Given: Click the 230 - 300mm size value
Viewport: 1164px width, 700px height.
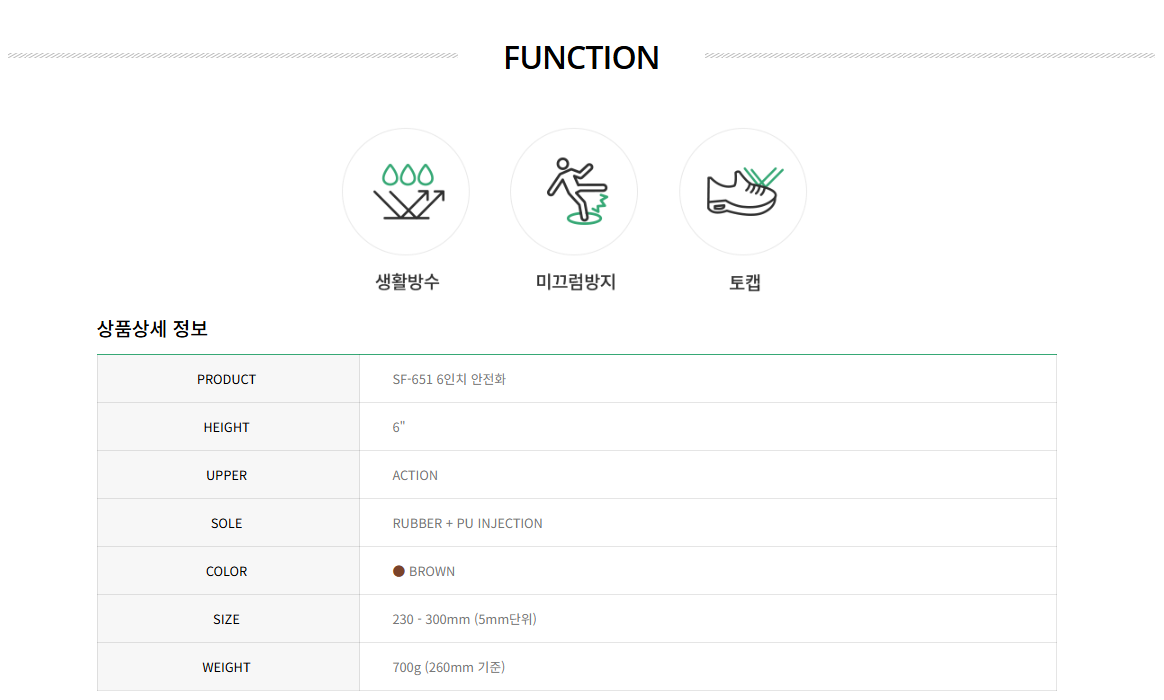Looking at the screenshot, I should pos(464,620).
